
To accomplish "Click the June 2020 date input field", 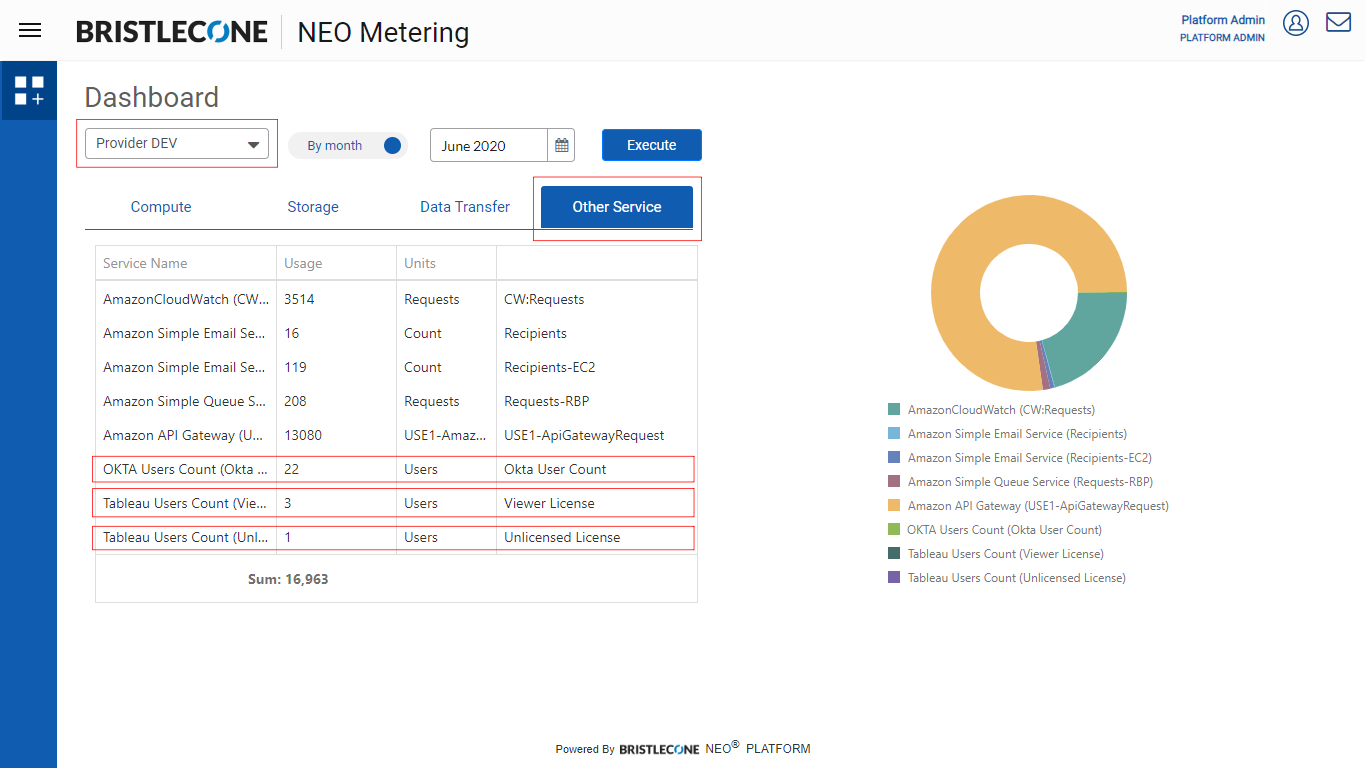I will [x=488, y=146].
